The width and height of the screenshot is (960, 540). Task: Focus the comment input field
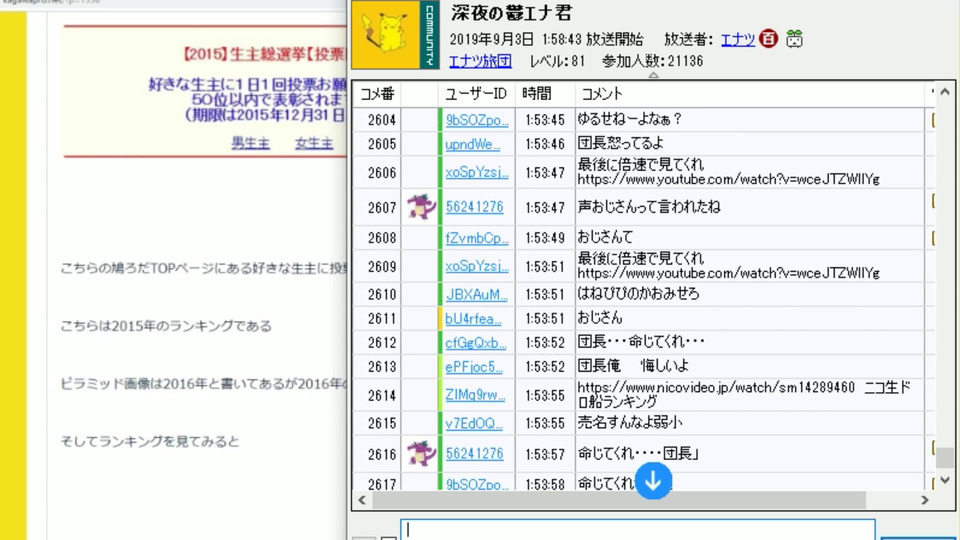[638, 530]
